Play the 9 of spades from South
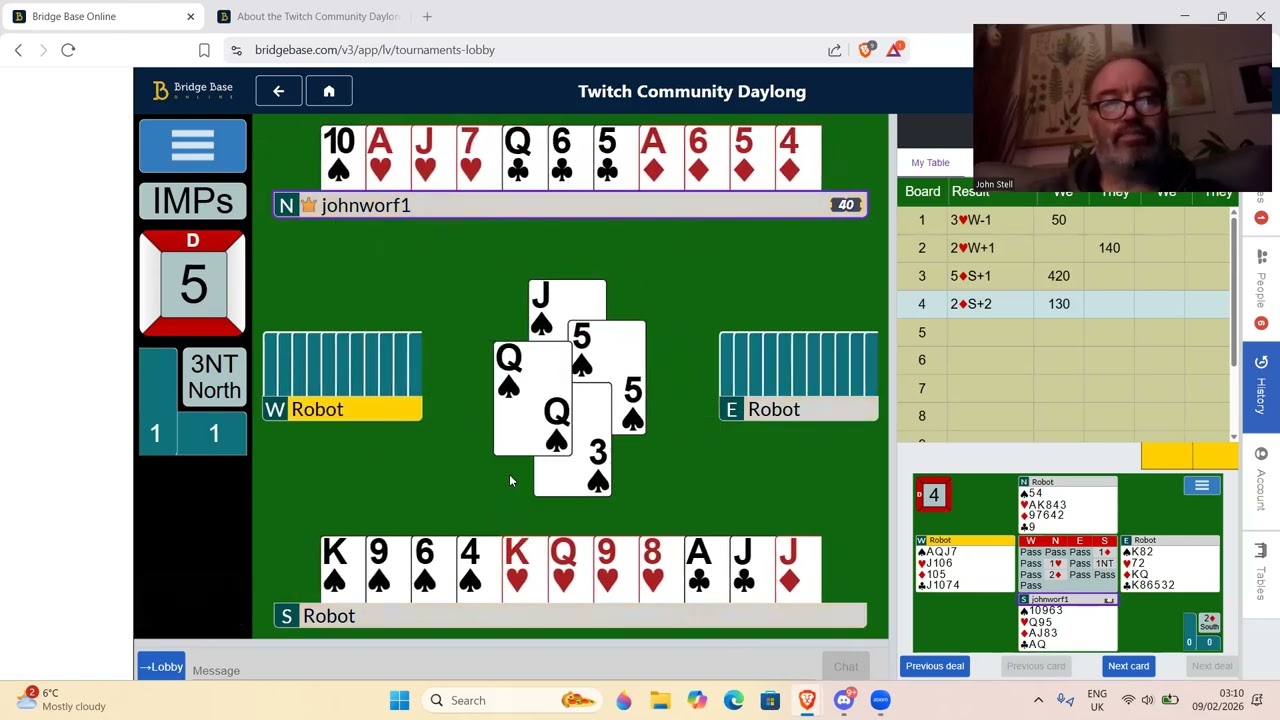Image resolution: width=1280 pixels, height=720 pixels. [x=387, y=569]
